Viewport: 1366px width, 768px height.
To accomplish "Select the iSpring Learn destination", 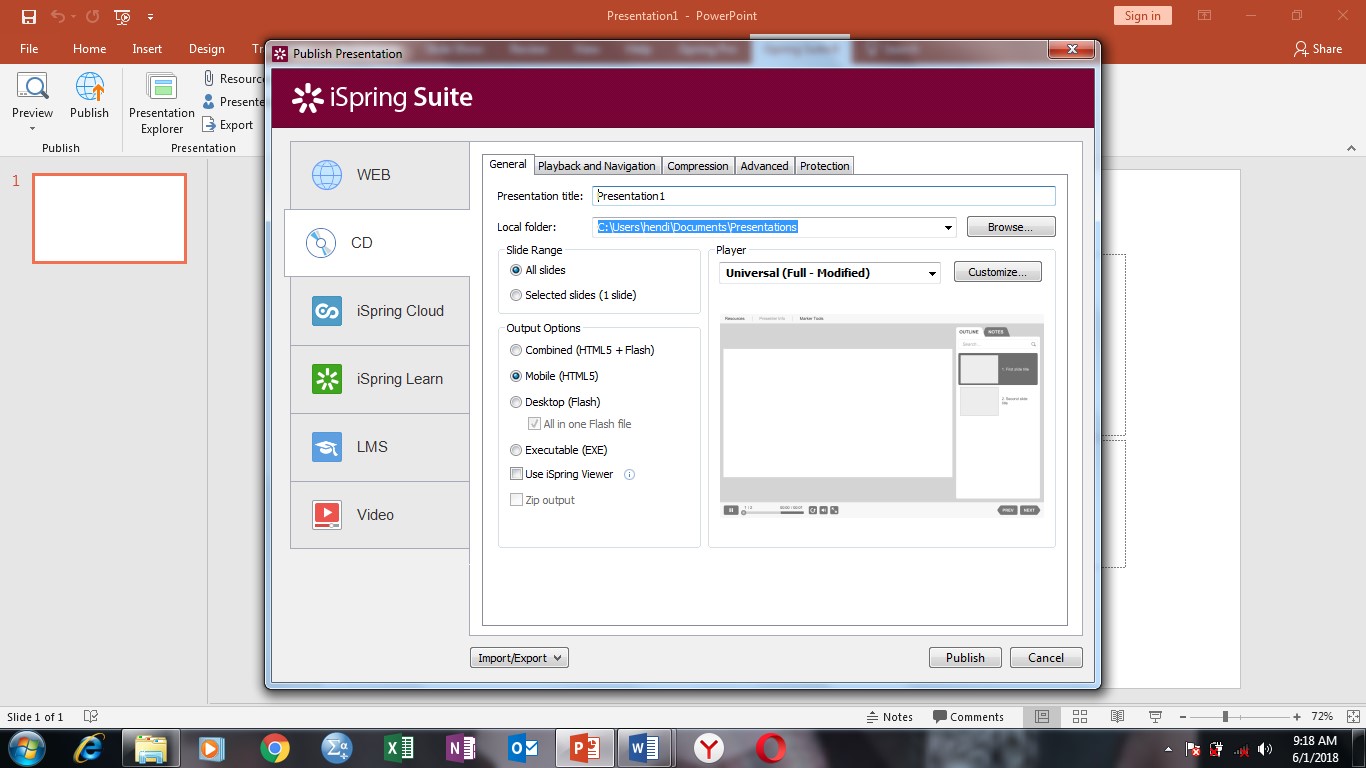I will point(380,379).
